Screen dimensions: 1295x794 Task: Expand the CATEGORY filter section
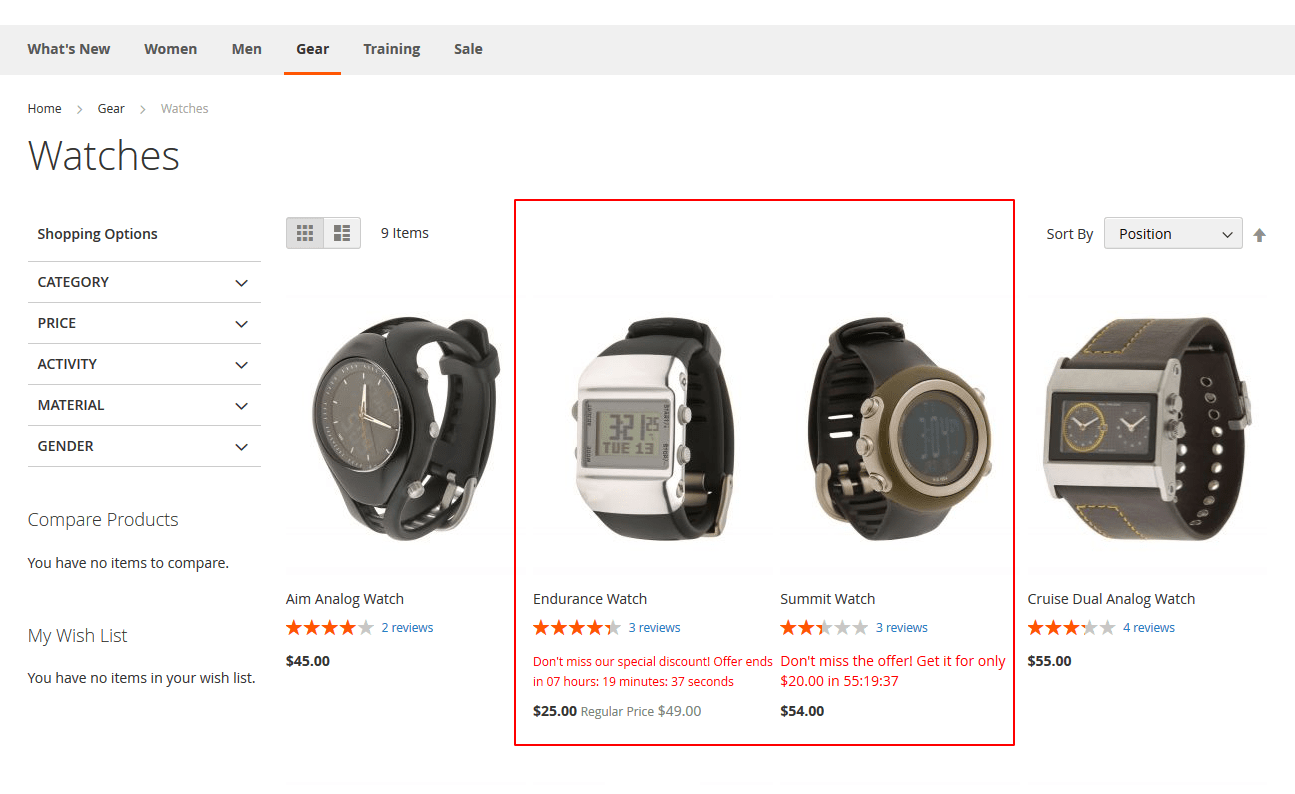pos(144,282)
